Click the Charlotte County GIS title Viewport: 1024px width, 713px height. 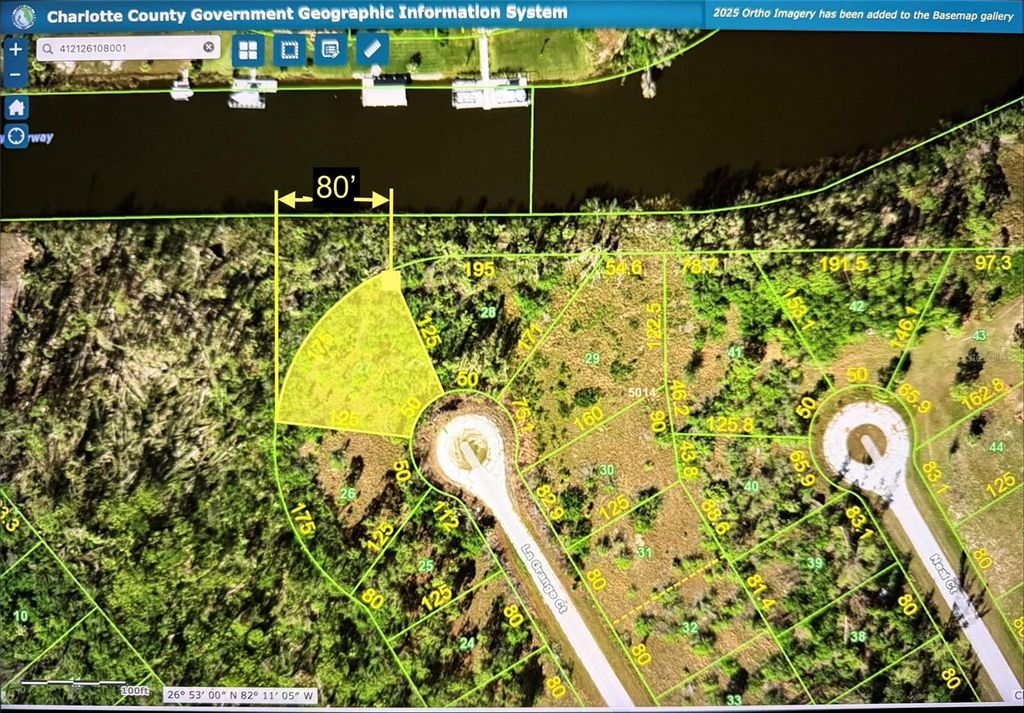tap(307, 14)
